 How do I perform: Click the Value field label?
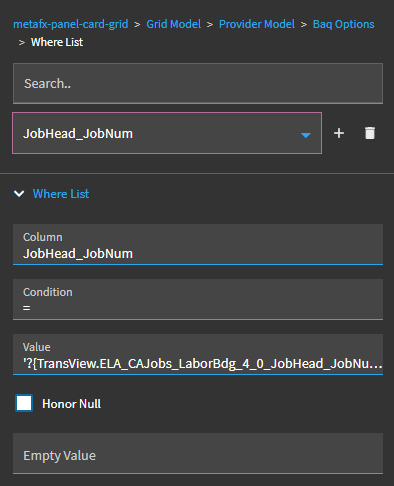(x=37, y=347)
